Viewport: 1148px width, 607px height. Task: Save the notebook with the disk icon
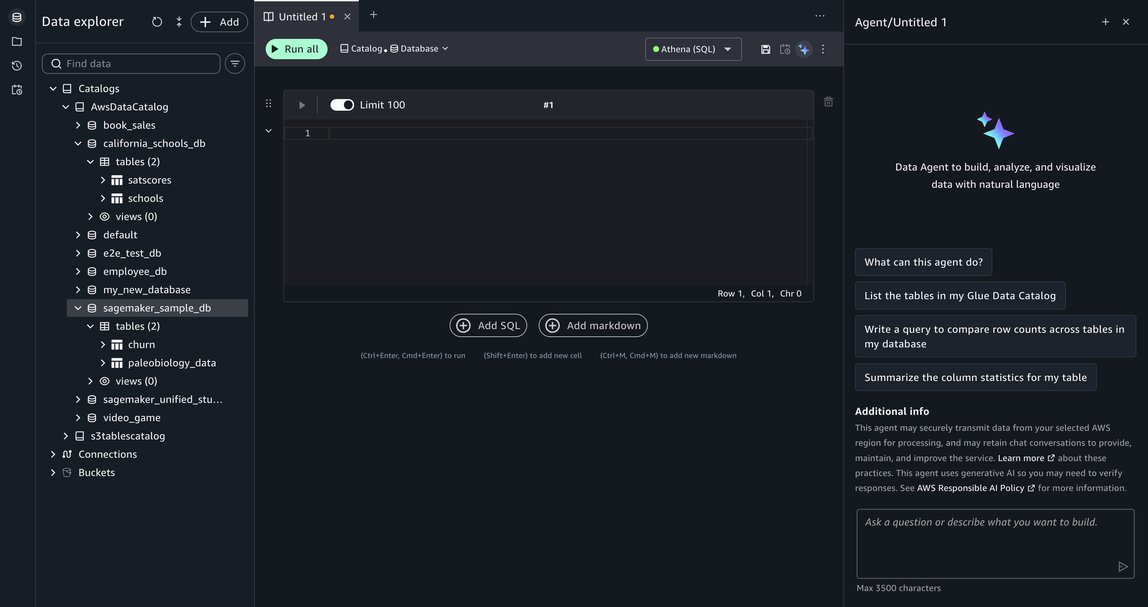[x=765, y=49]
